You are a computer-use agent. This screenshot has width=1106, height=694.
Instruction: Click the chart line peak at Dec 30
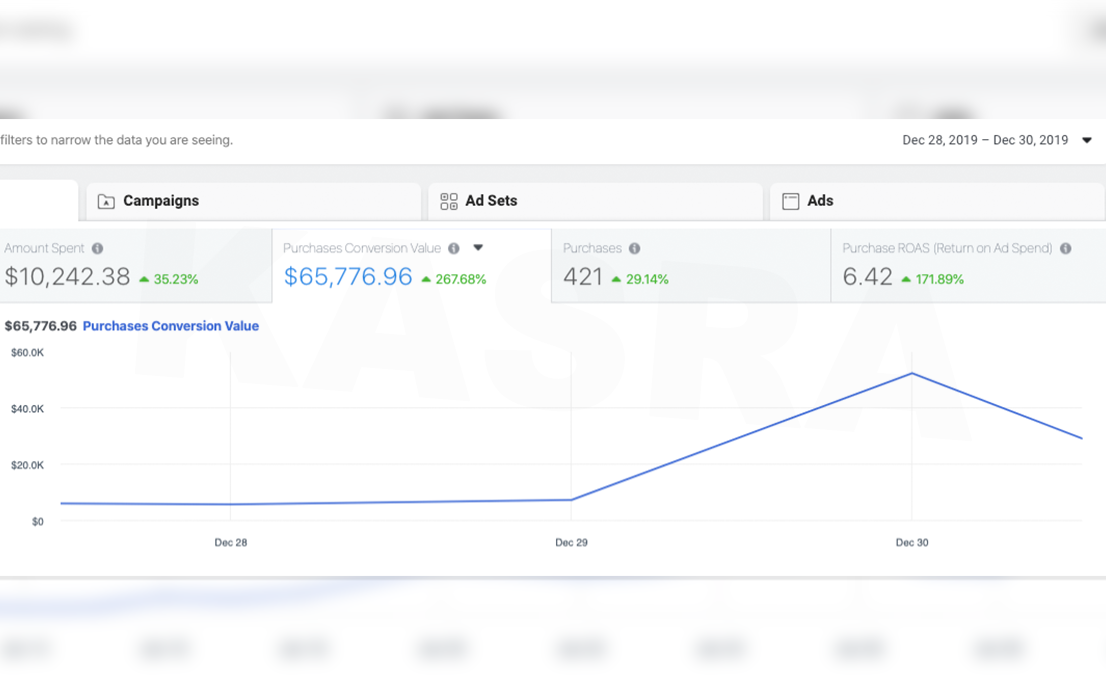[911, 374]
